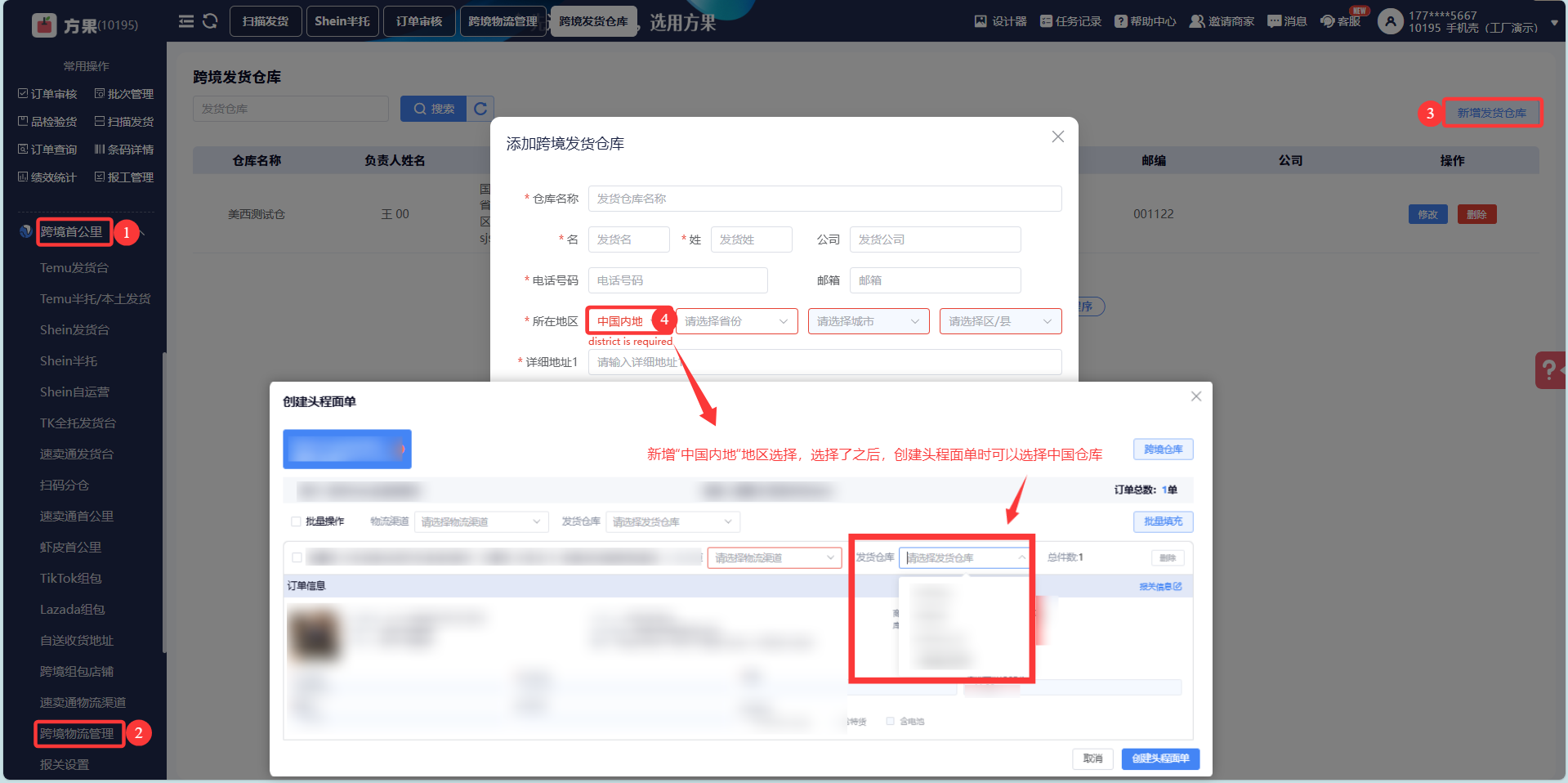This screenshot has width=1568, height=783.
Task: Click the blue refresh button beside 搜索
Action: [480, 109]
